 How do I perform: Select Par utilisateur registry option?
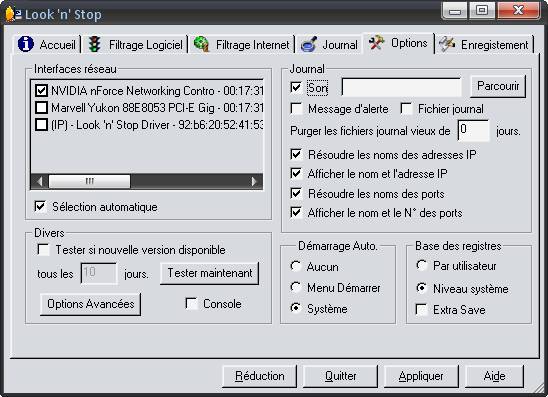[x=421, y=265]
